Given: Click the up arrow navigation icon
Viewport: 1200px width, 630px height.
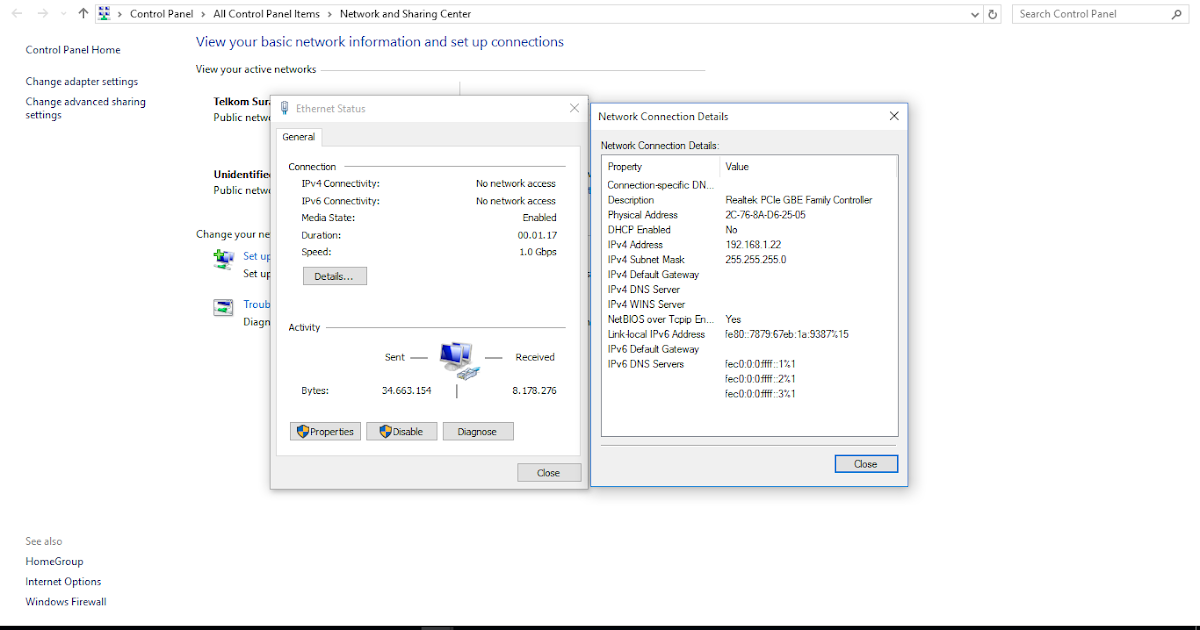Looking at the screenshot, I should 83,13.
